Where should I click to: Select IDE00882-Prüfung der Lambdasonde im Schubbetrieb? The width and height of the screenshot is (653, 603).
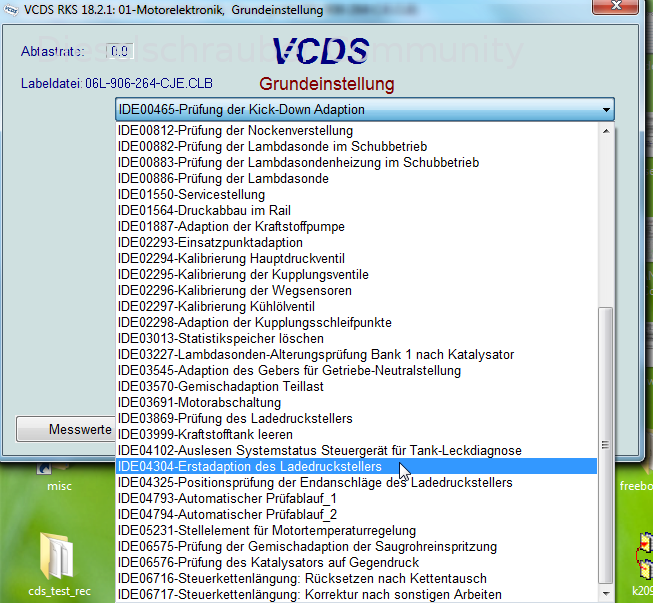click(356, 147)
